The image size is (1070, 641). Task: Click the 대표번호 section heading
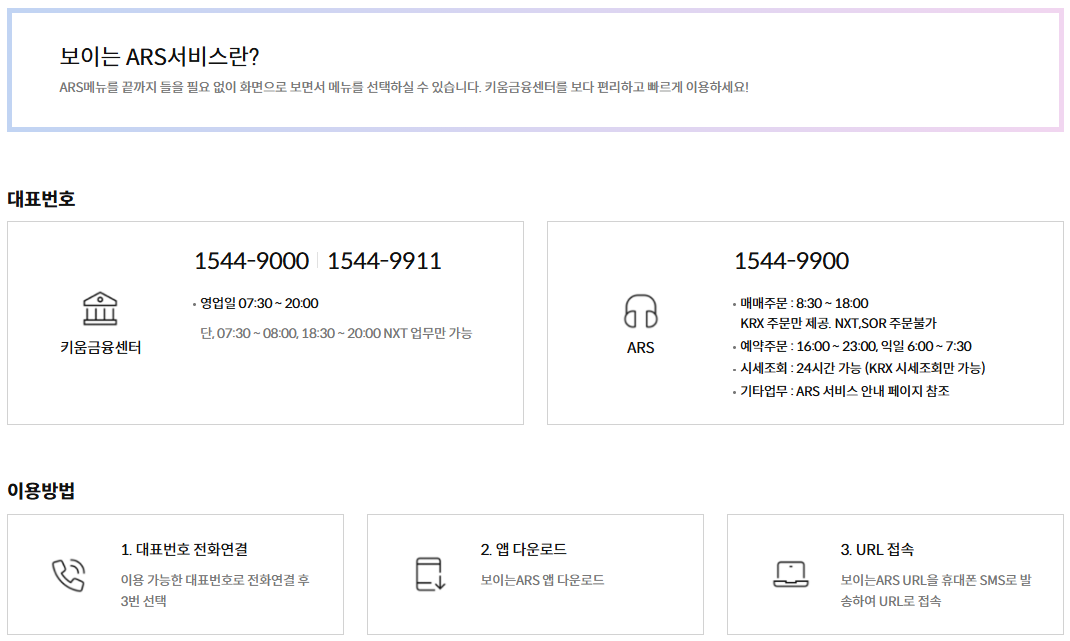point(42,199)
